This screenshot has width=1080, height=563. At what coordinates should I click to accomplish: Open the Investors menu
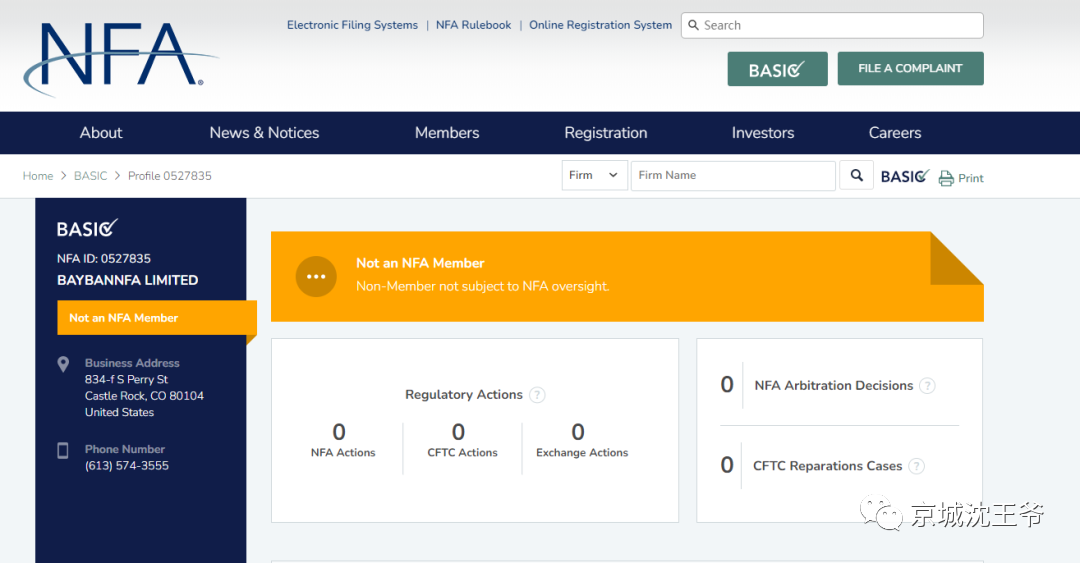tap(763, 133)
